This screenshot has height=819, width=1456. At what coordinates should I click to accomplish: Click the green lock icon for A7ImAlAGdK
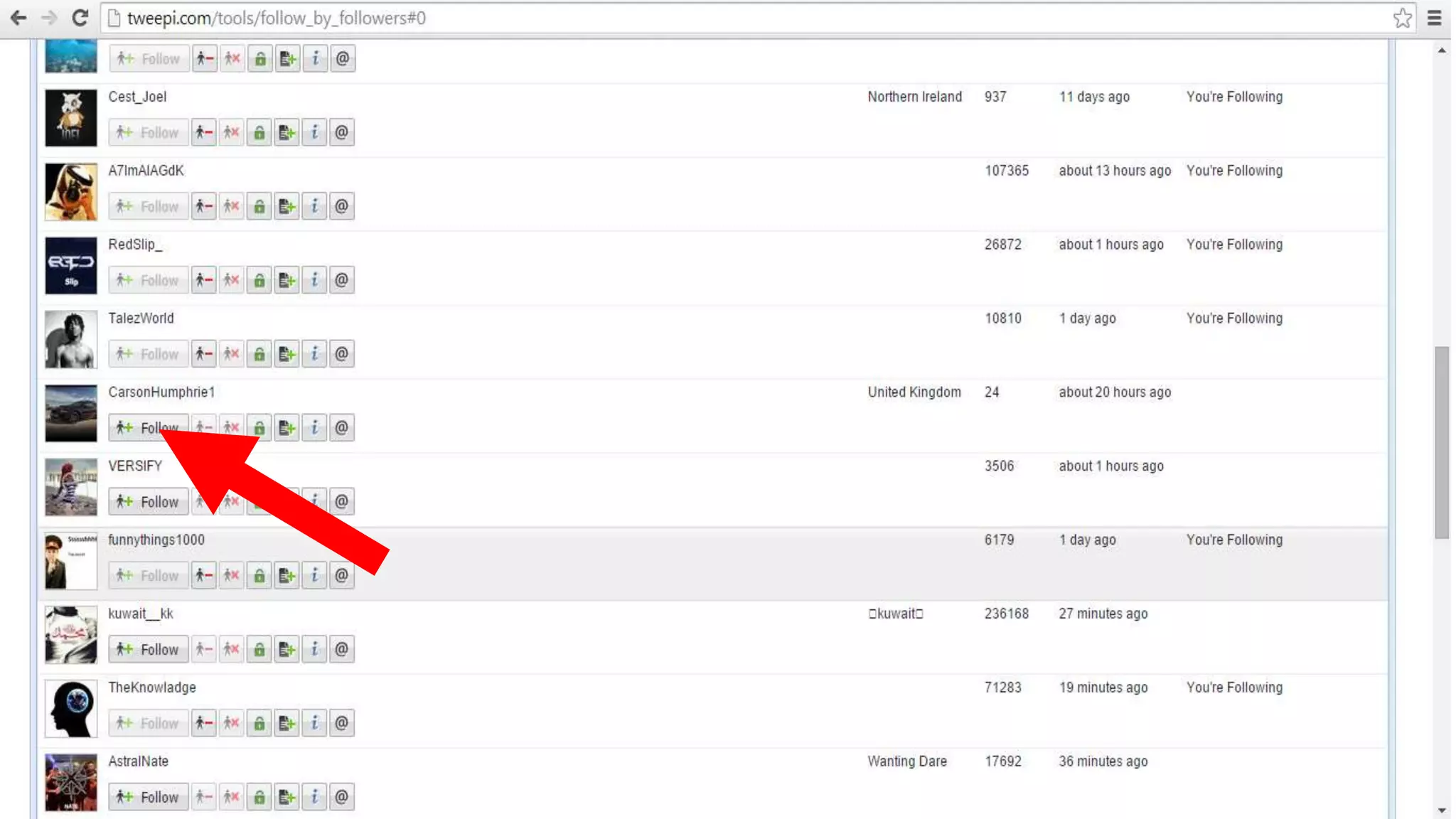click(x=259, y=206)
